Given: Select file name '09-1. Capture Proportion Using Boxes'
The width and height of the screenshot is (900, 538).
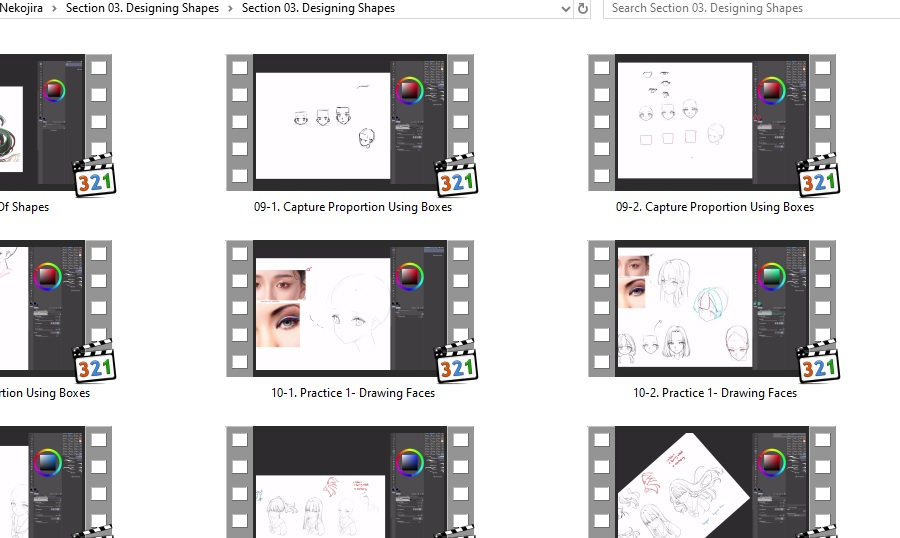Looking at the screenshot, I should pos(353,207).
